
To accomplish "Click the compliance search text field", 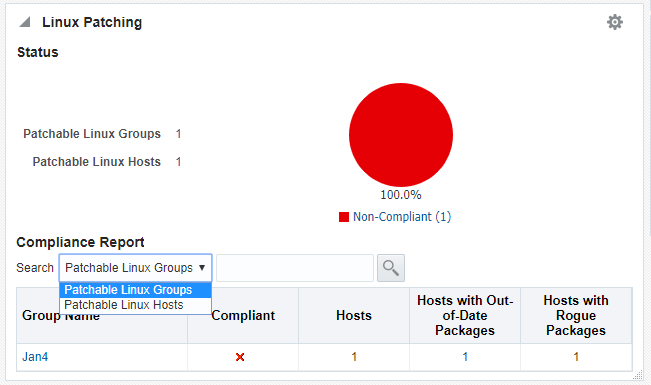I will [x=295, y=268].
